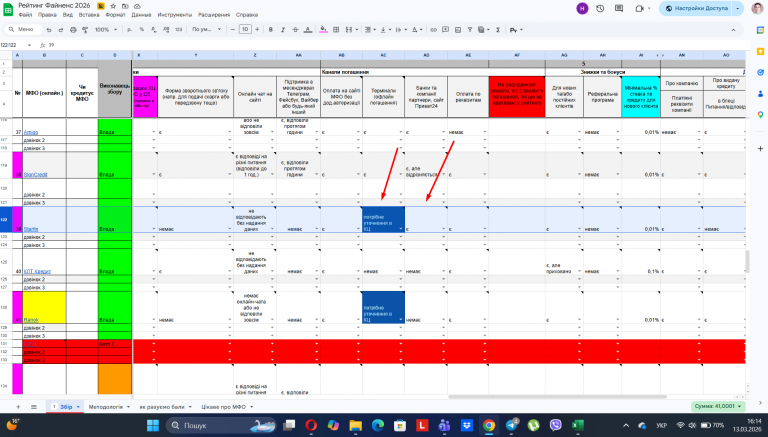This screenshot has width=768, height=437.
Task: Expand the font size dropdown showing 10
Action: click(x=246, y=29)
